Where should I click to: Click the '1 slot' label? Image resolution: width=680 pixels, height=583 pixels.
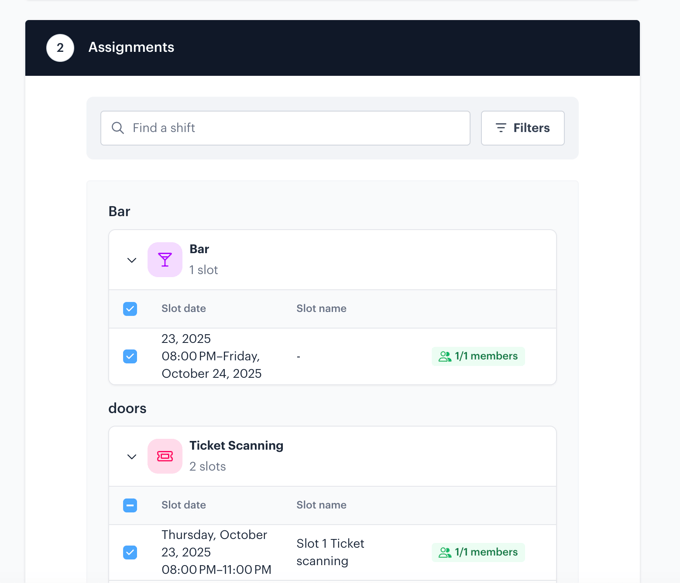(203, 270)
